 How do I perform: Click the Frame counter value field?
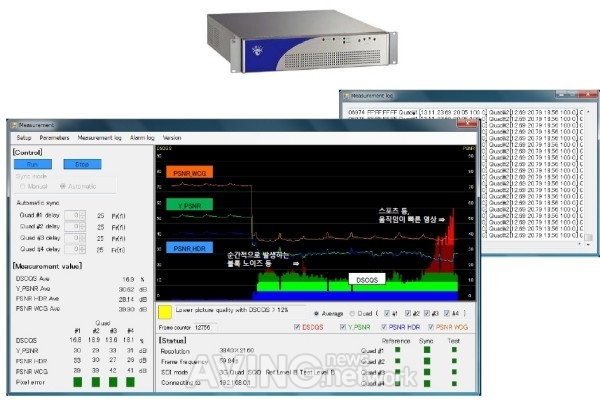click(x=204, y=328)
